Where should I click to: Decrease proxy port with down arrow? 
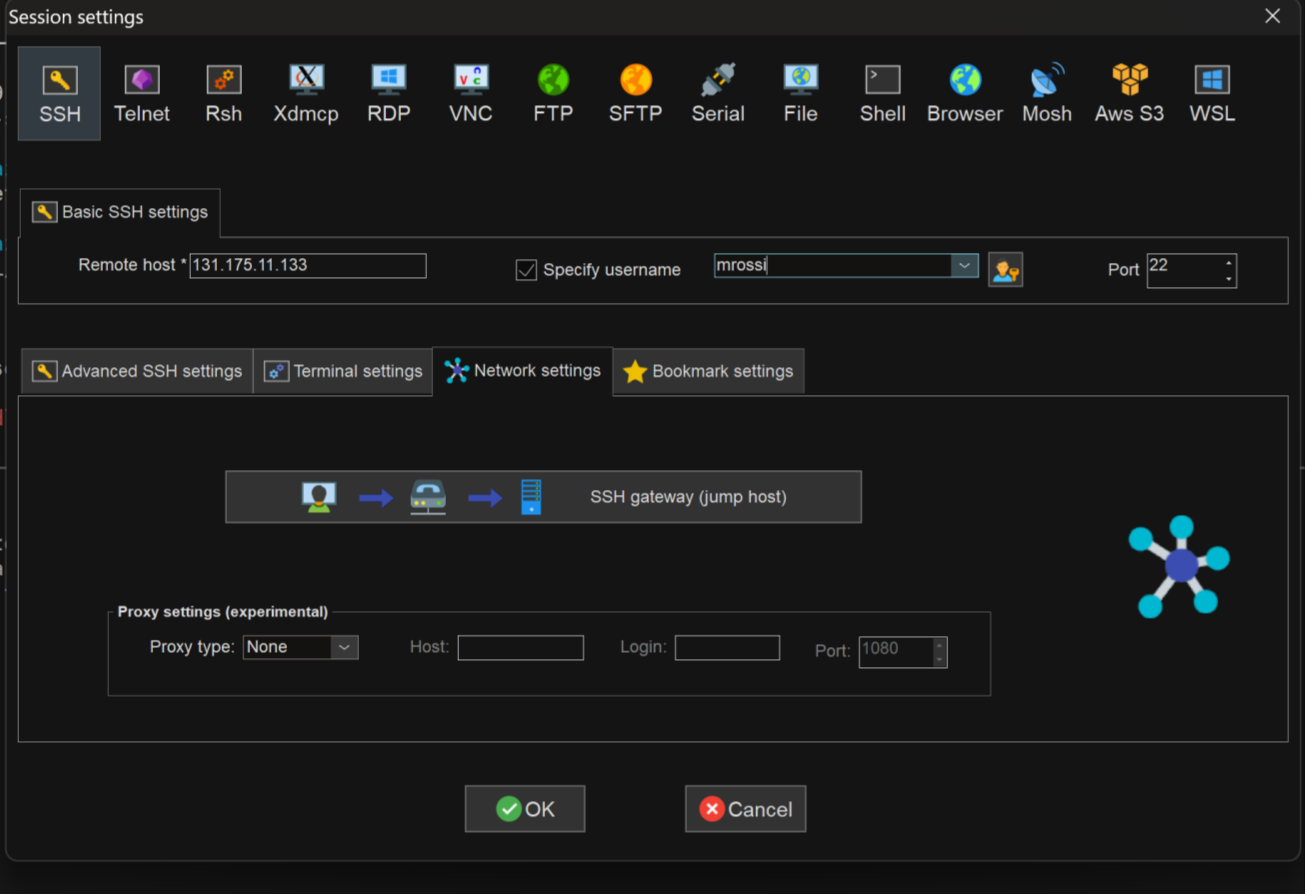pos(940,660)
